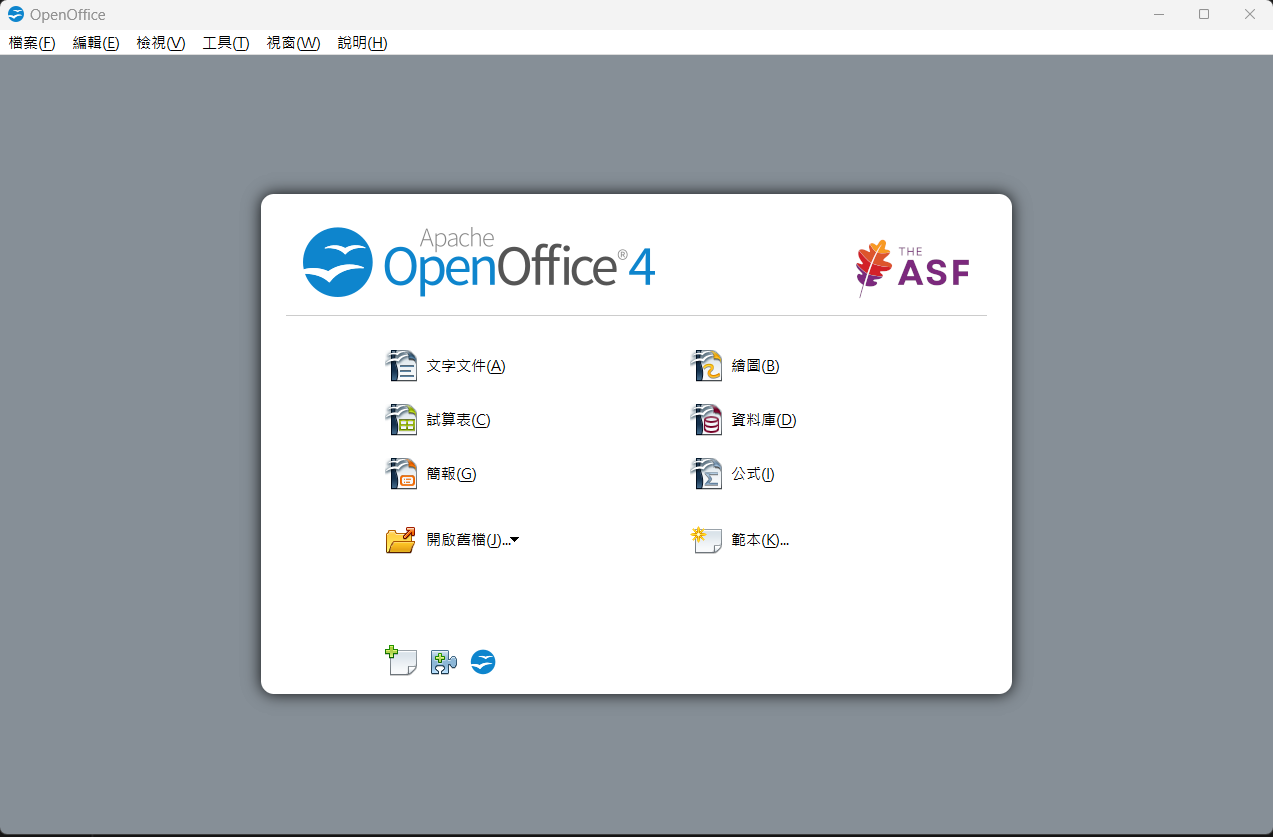Click the 公式 formula icon
This screenshot has height=837, width=1273.
706,474
